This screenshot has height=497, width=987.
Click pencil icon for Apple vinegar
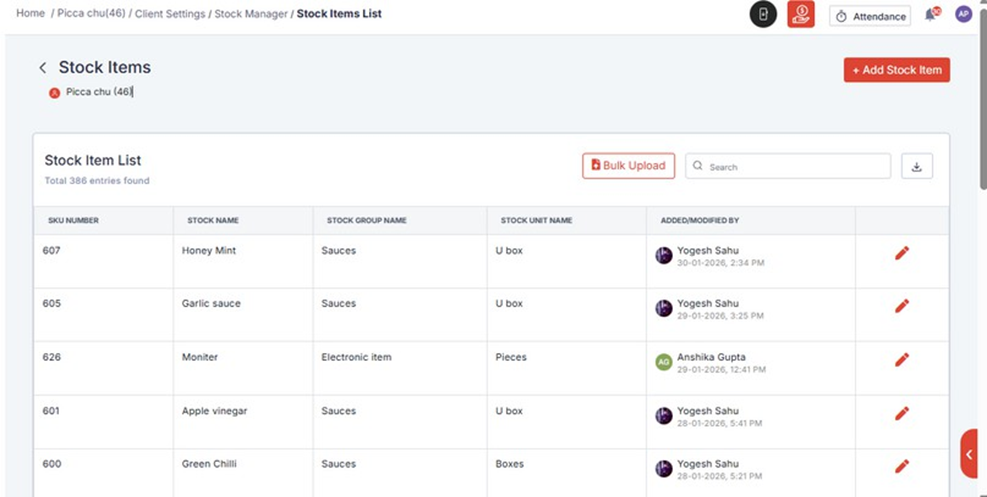901,413
